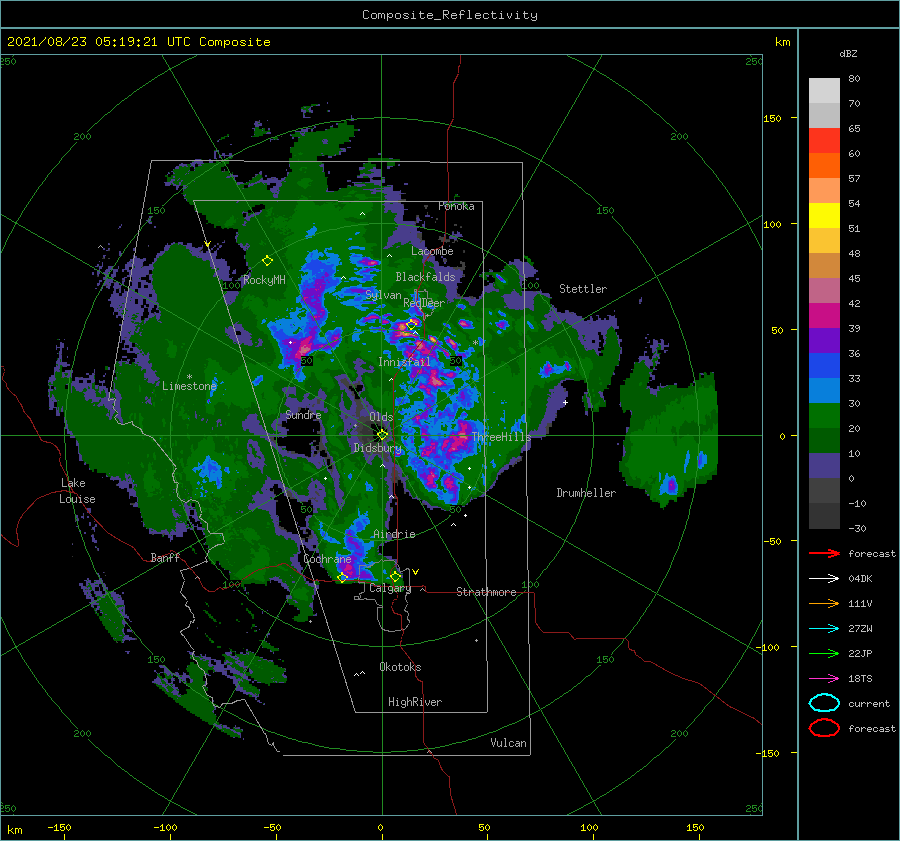Click the red forecast arrow in the legend
900x841 pixels.
tap(824, 553)
